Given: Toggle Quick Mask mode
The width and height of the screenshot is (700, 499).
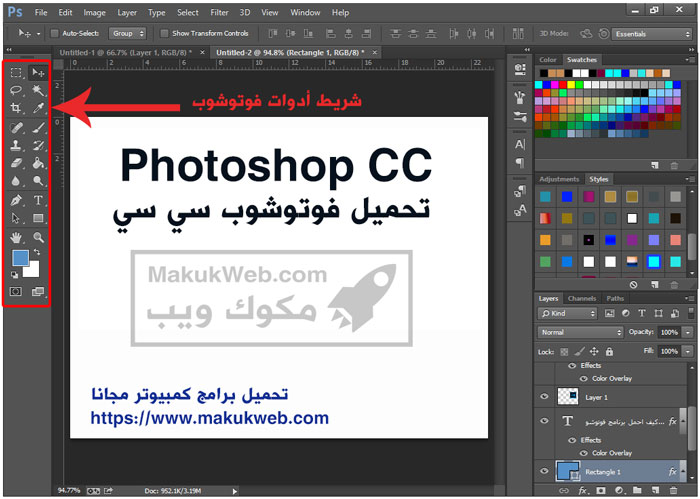Looking at the screenshot, I should (16, 291).
